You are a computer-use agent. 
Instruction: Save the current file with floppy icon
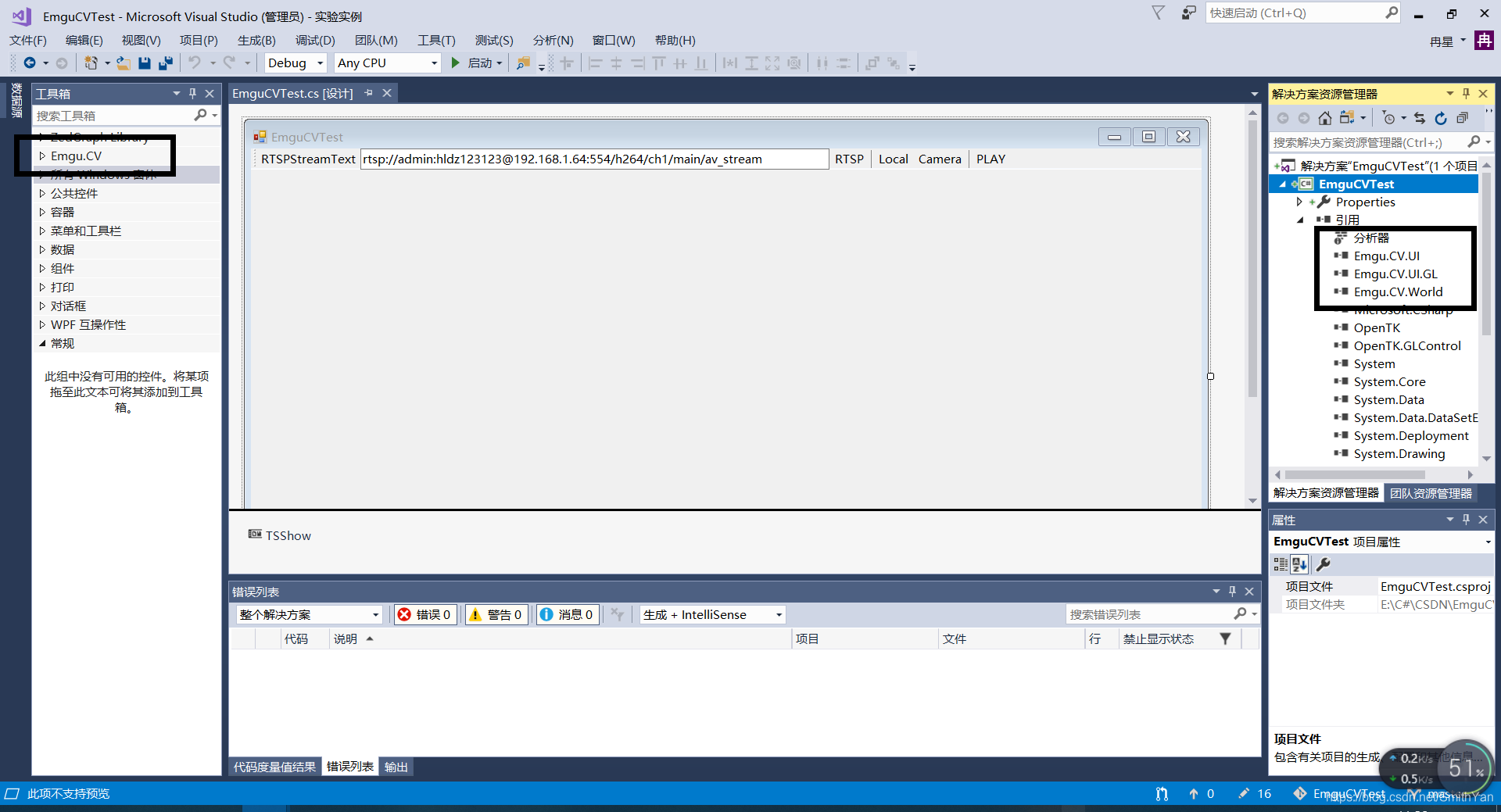(x=145, y=63)
